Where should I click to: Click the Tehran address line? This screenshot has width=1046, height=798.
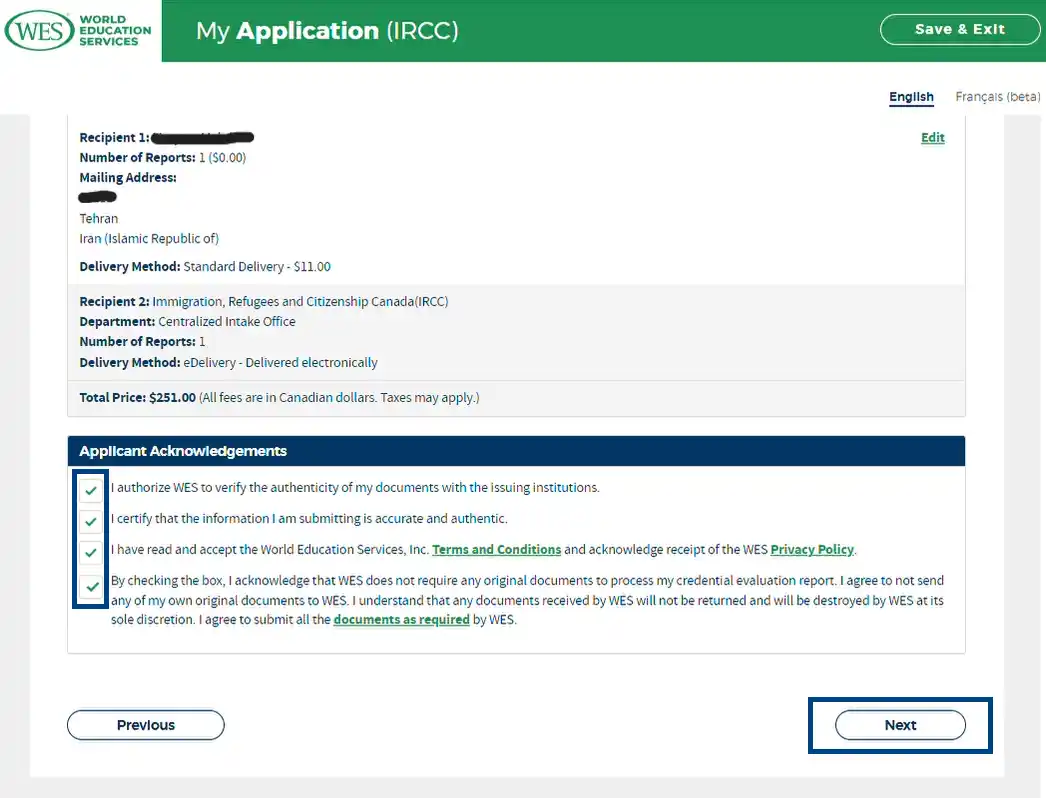[x=99, y=218]
